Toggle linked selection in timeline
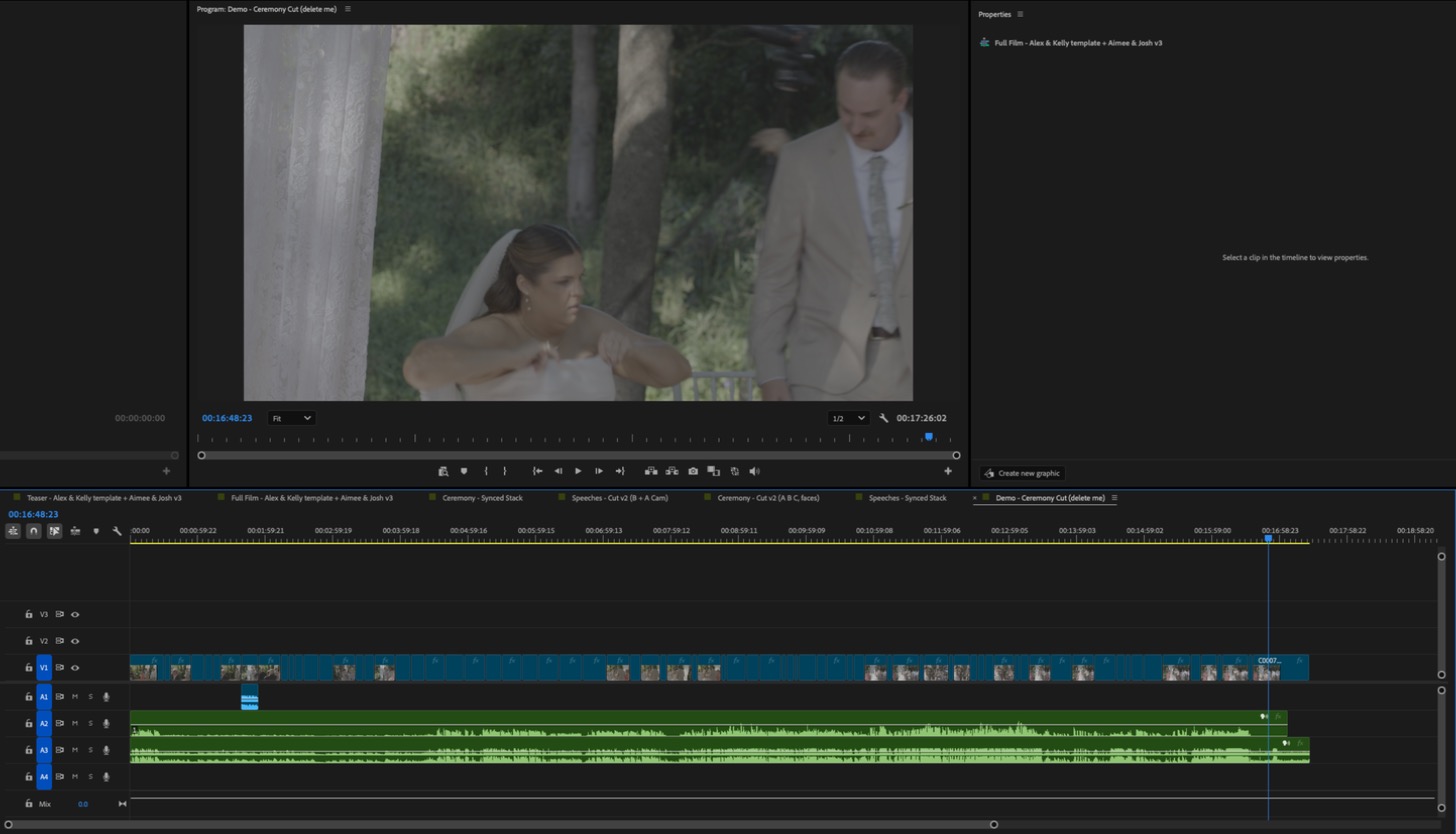The height and width of the screenshot is (834, 1456). (54, 531)
